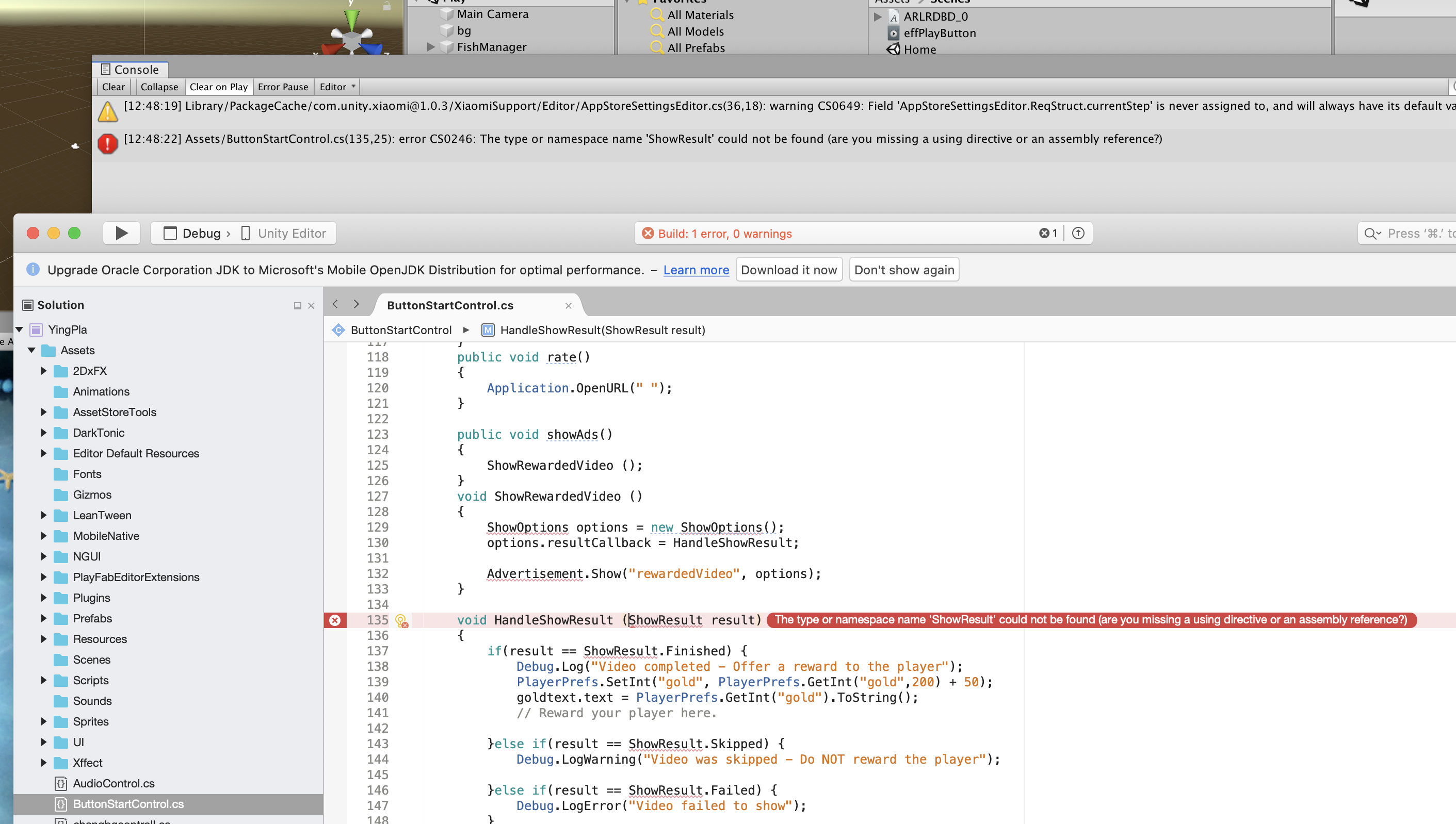Toggle the Error Pause option
Viewport: 1456px width, 824px height.
pos(283,87)
